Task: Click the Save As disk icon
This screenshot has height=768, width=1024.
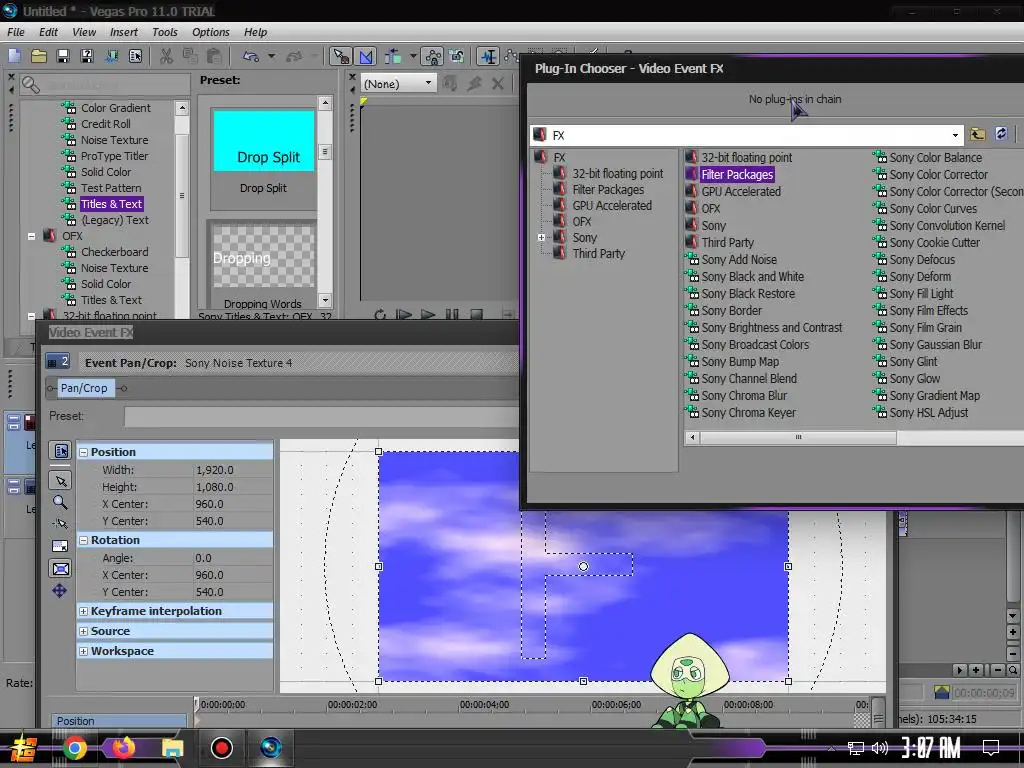Action: 87,56
